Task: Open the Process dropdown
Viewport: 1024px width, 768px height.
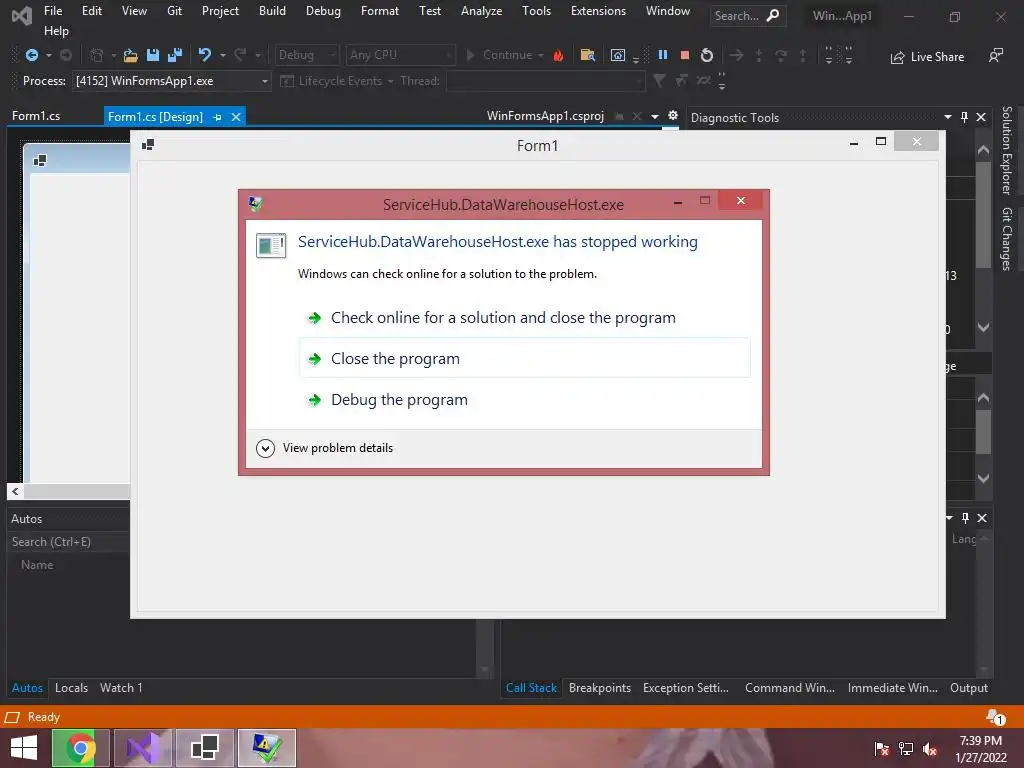Action: [172, 81]
